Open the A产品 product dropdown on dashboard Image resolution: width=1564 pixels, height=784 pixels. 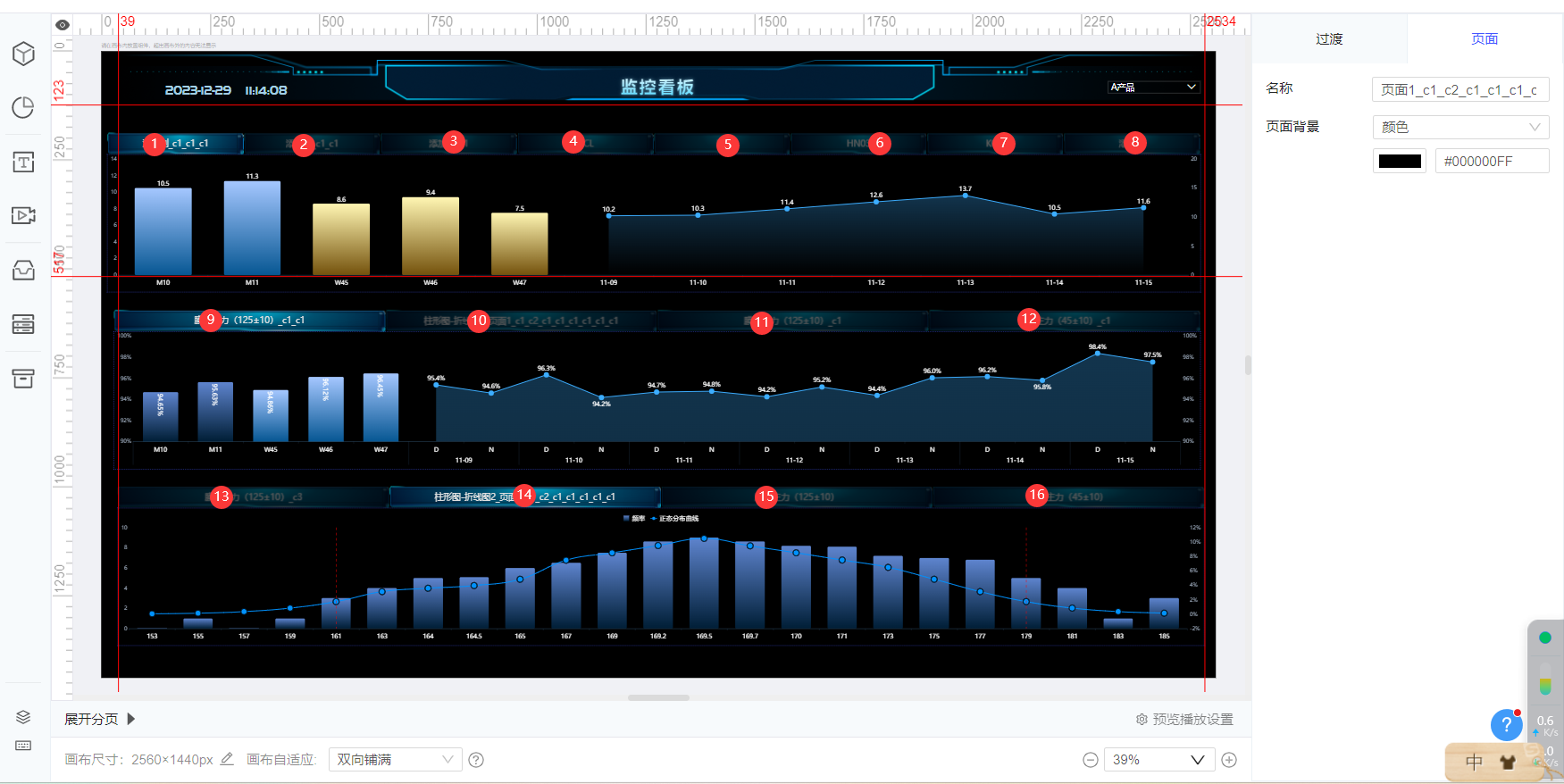coord(1152,87)
